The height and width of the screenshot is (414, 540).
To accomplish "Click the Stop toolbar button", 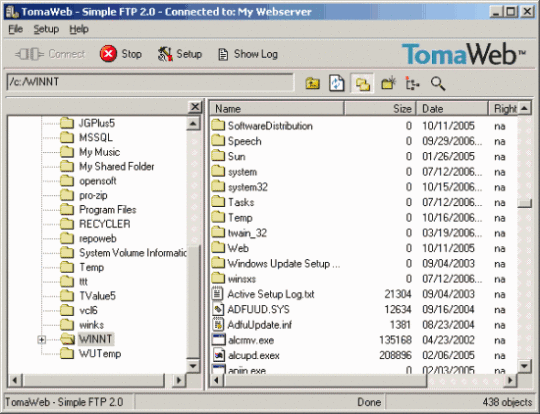I will tap(121, 54).
